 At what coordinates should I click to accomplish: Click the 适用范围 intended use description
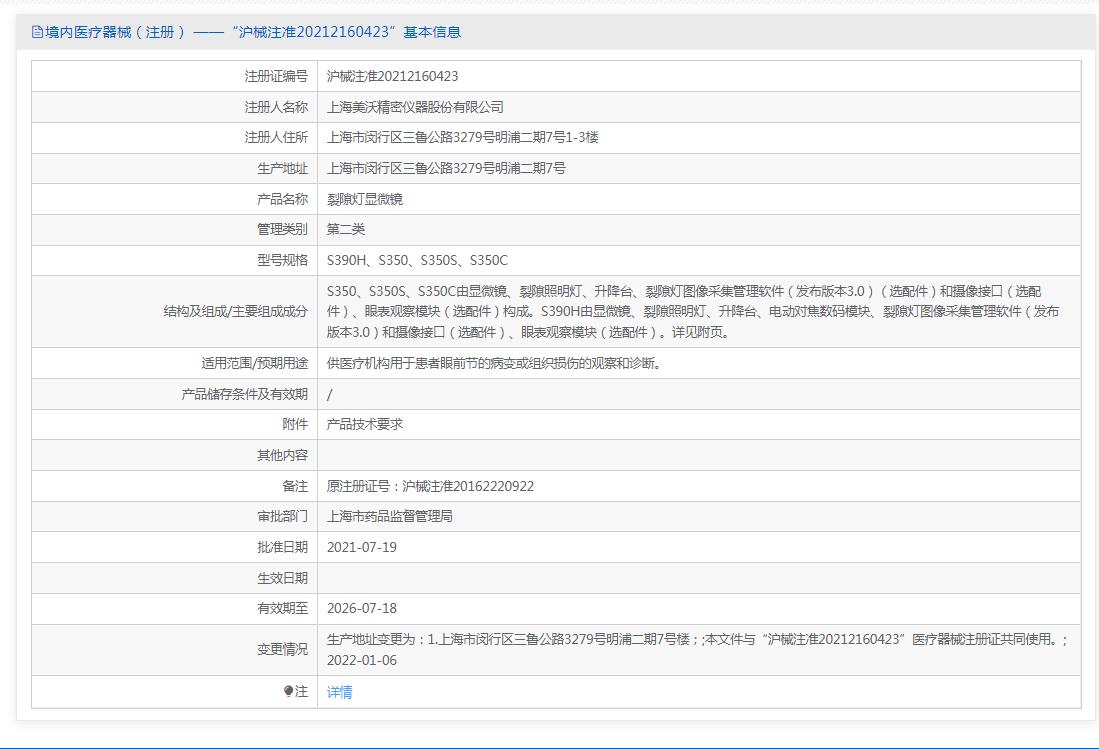point(494,363)
